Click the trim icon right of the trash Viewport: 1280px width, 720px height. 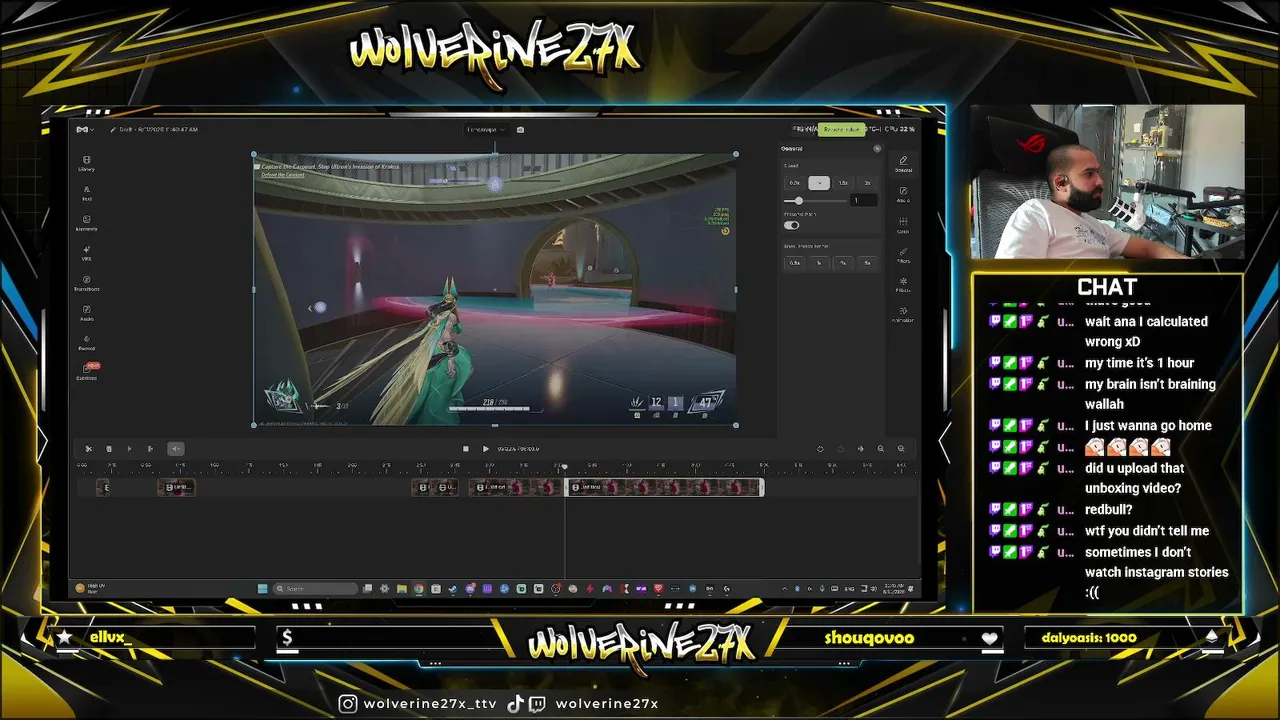pyautogui.click(x=129, y=449)
